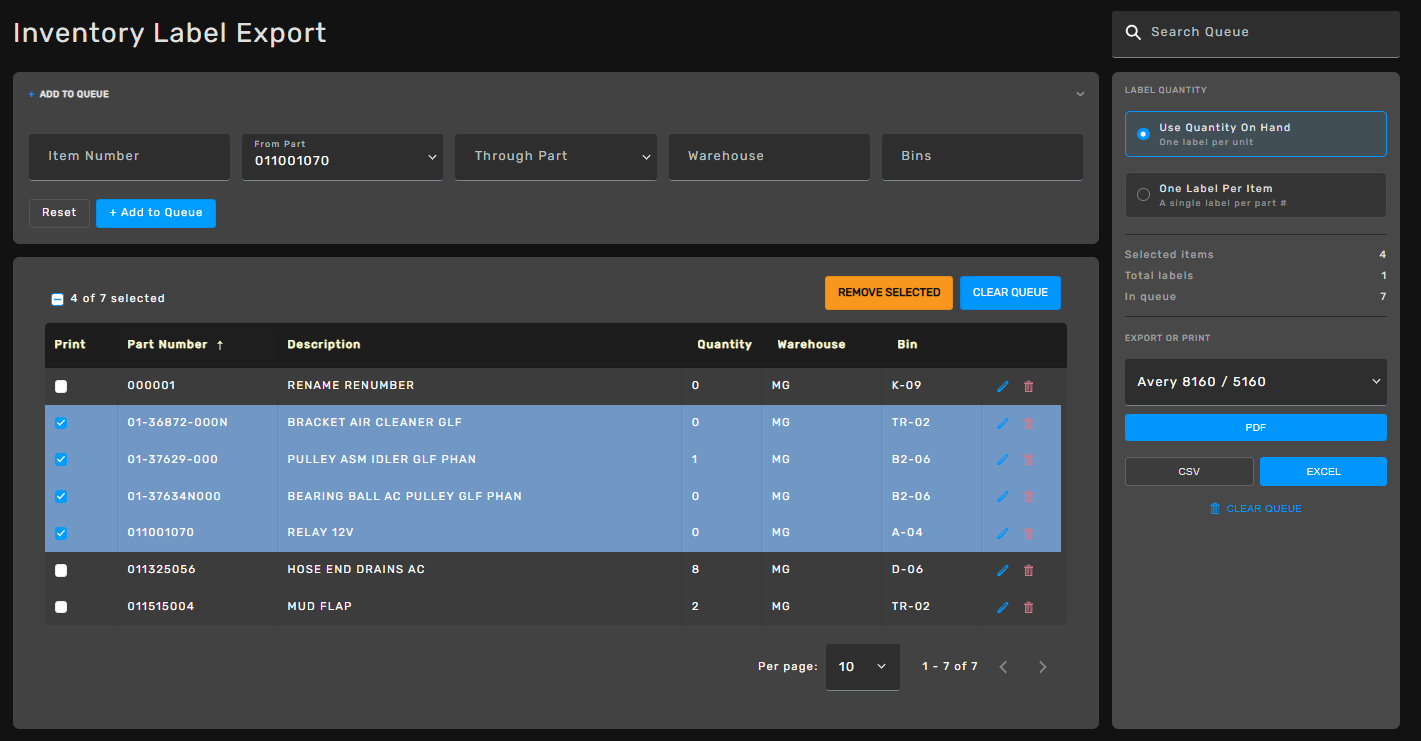Click the Reset button
The image size is (1421, 741).
coord(59,213)
